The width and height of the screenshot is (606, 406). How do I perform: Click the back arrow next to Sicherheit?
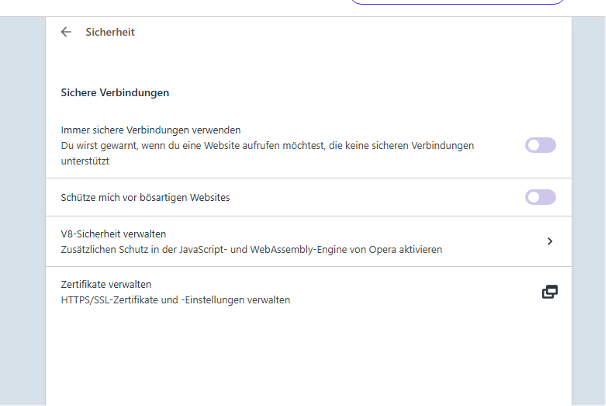(66, 32)
